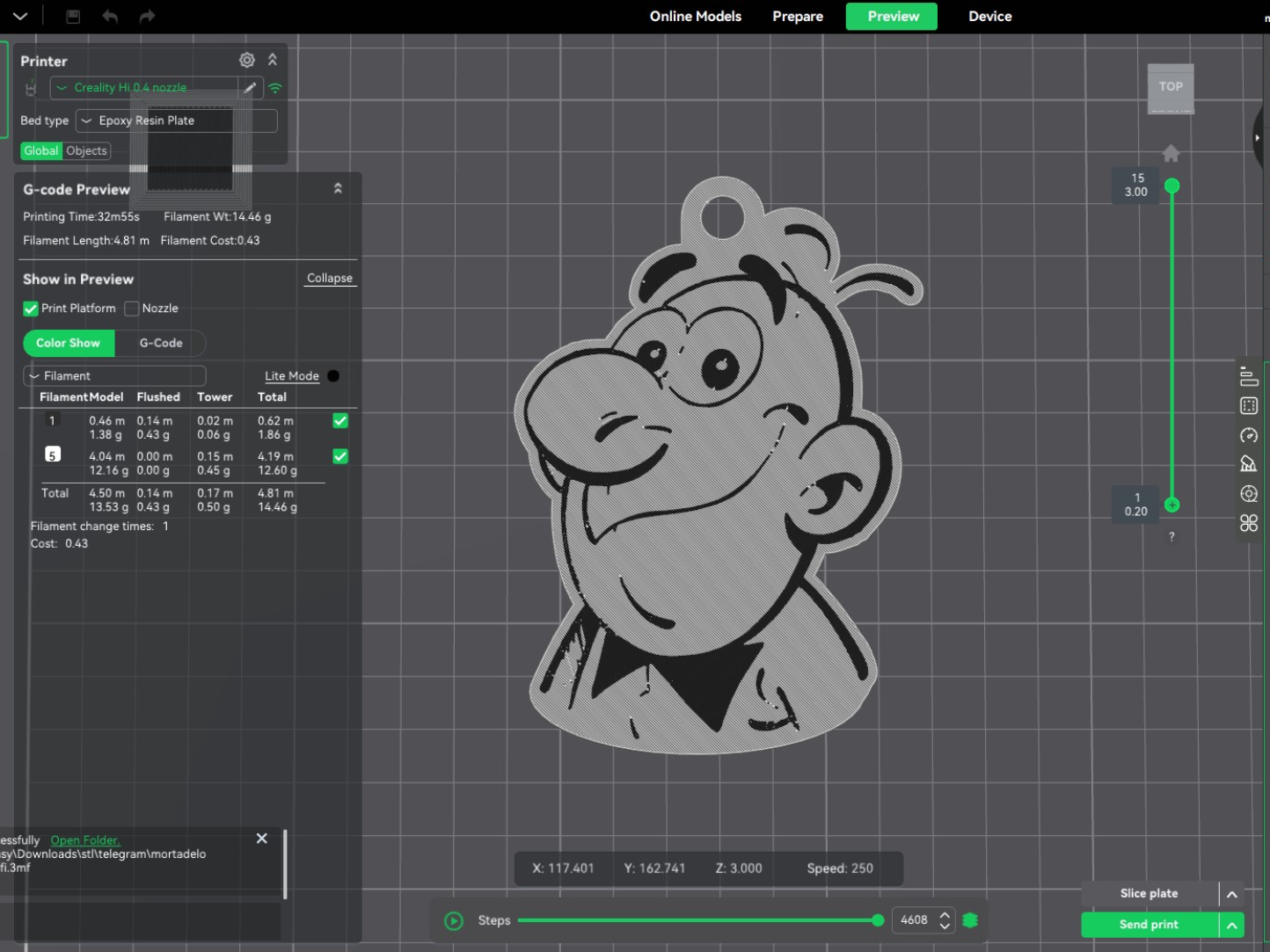The height and width of the screenshot is (952, 1270).
Task: Click the "Filament change times: 1" text
Action: pyautogui.click(x=99, y=527)
